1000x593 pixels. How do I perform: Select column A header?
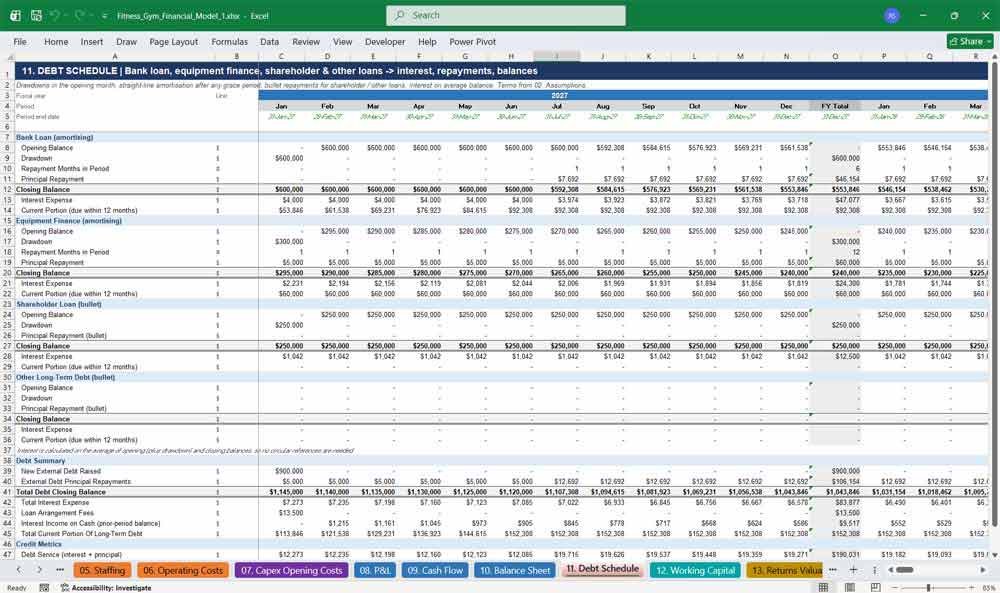click(x=115, y=56)
